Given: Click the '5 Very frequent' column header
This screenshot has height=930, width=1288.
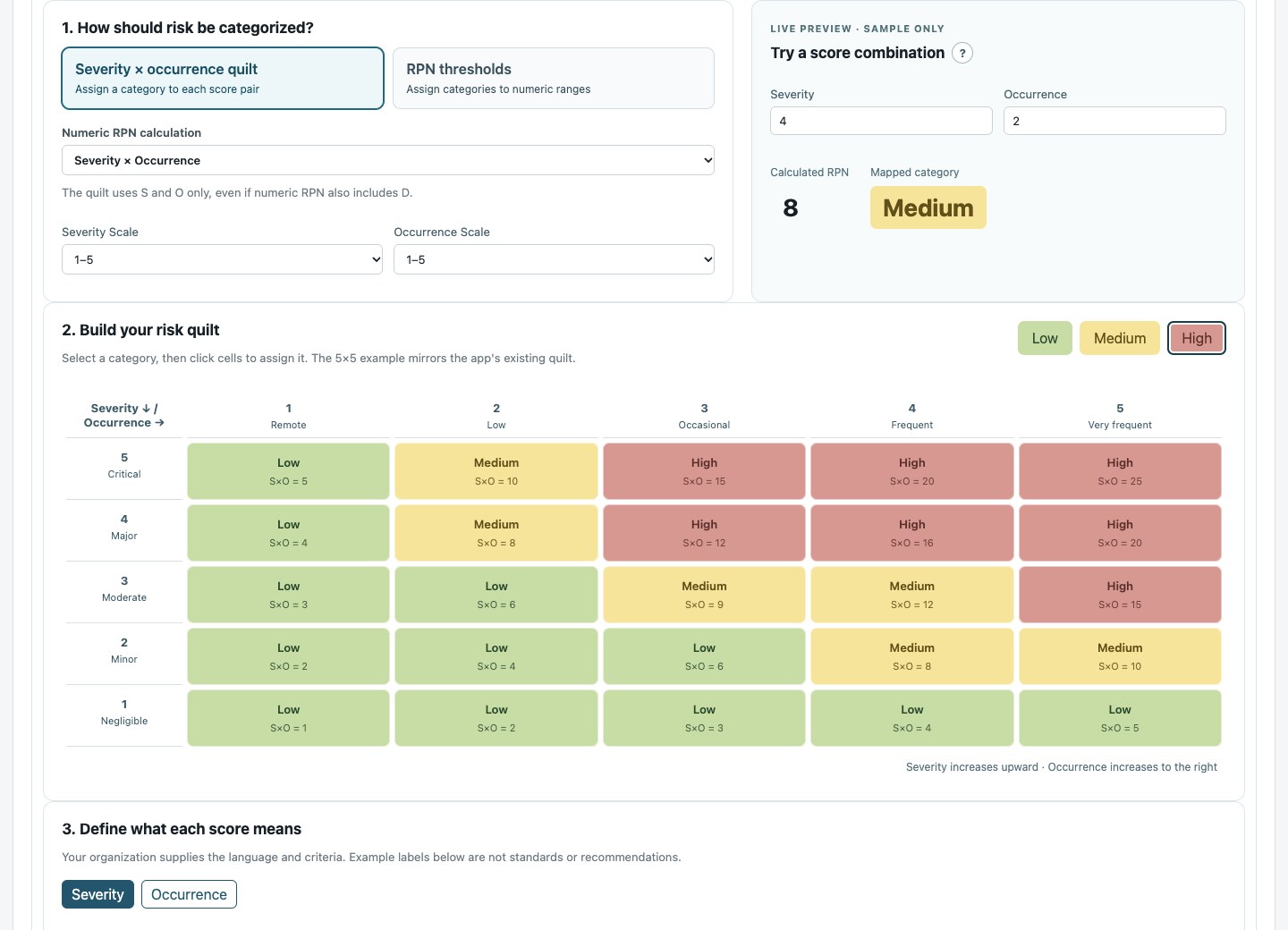Looking at the screenshot, I should pos(1120,416).
